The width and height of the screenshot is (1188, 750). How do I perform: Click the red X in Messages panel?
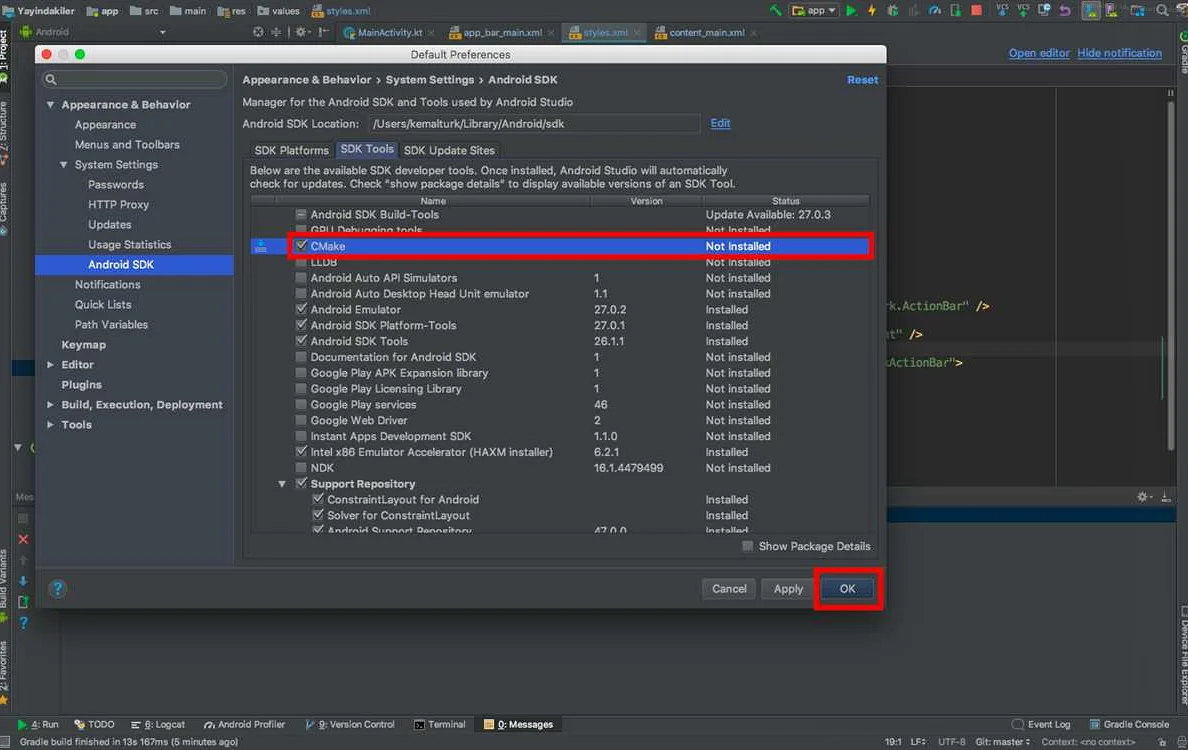(x=23, y=539)
